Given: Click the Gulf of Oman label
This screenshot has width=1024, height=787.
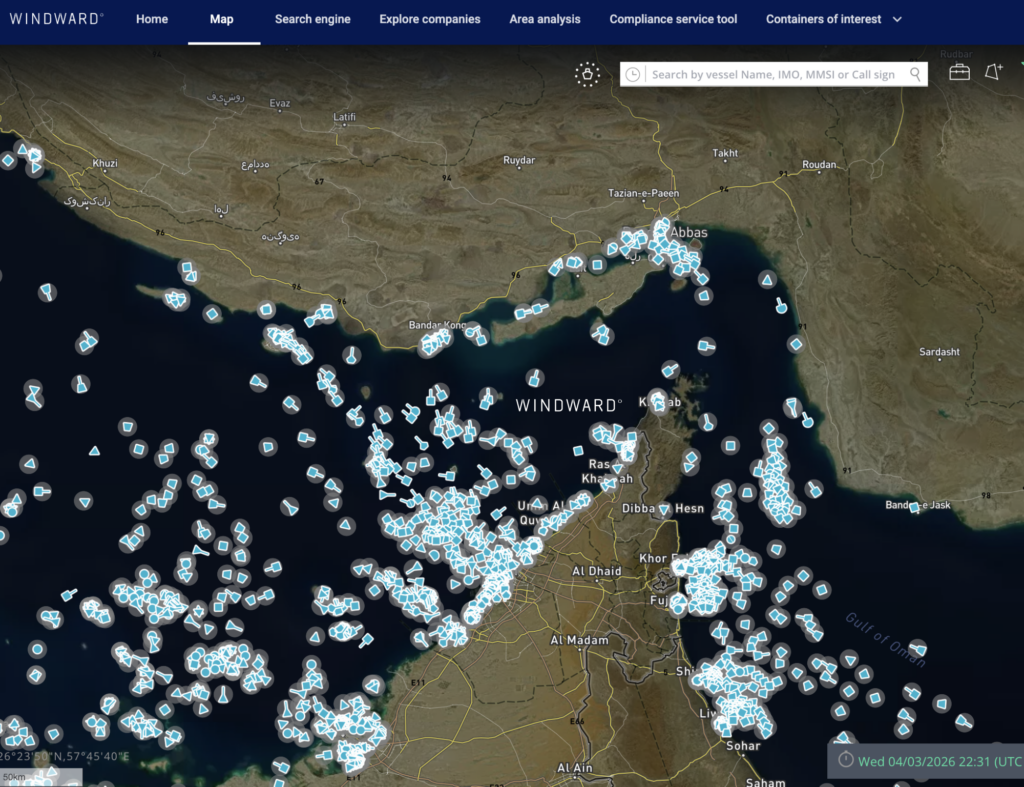Looking at the screenshot, I should (x=886, y=639).
